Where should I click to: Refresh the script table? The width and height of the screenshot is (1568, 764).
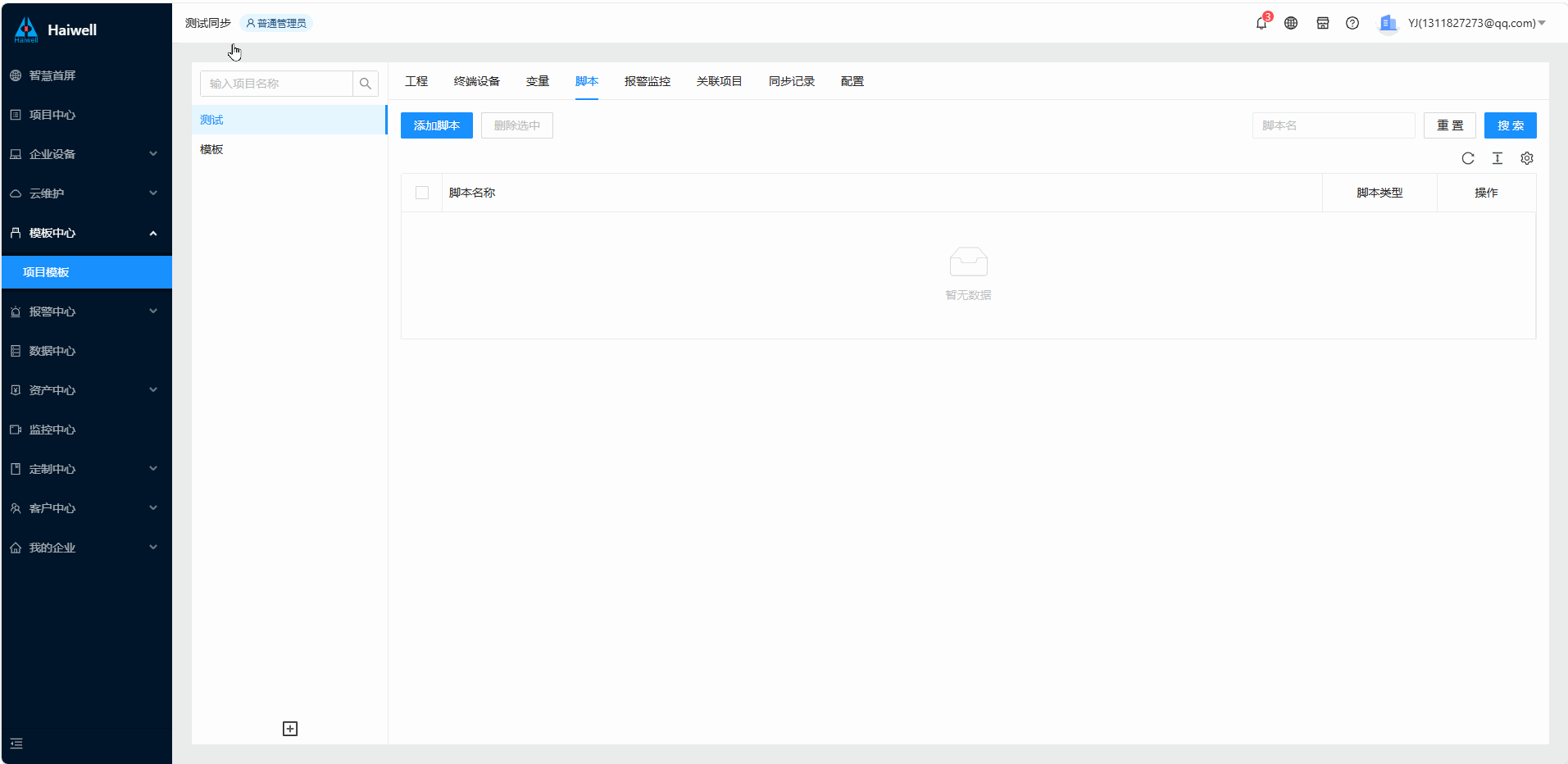tap(1467, 159)
